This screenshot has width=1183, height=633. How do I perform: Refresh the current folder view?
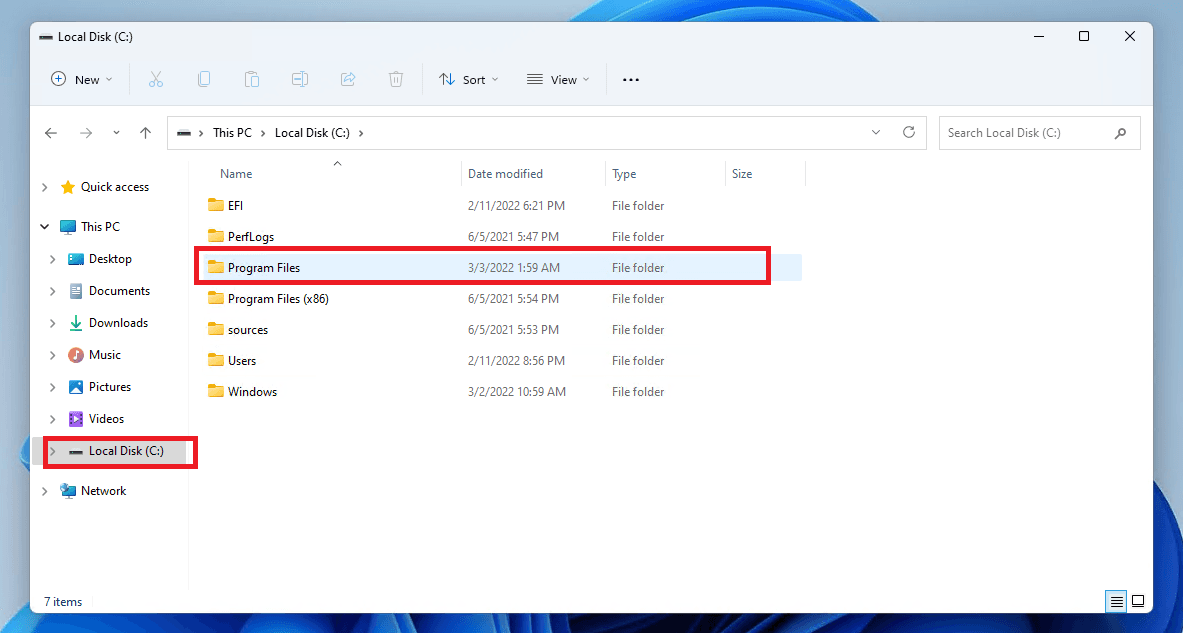(909, 132)
